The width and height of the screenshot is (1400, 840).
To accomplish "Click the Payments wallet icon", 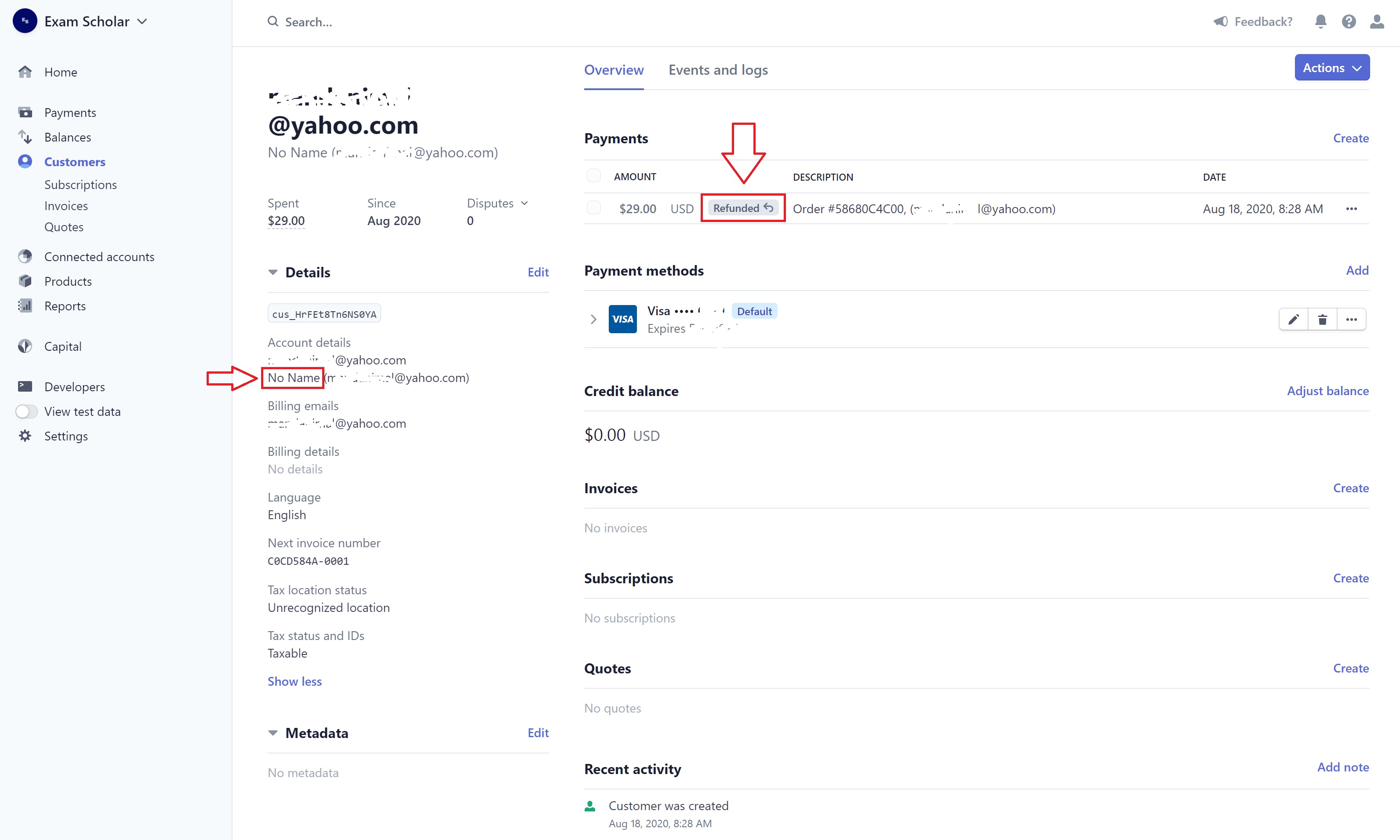I will pyautogui.click(x=25, y=112).
